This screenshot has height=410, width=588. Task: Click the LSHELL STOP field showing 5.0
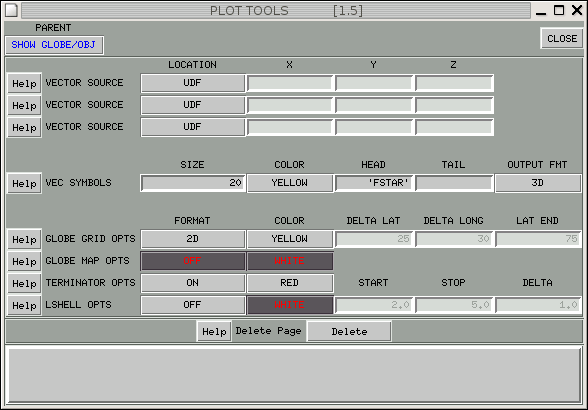[454, 305]
